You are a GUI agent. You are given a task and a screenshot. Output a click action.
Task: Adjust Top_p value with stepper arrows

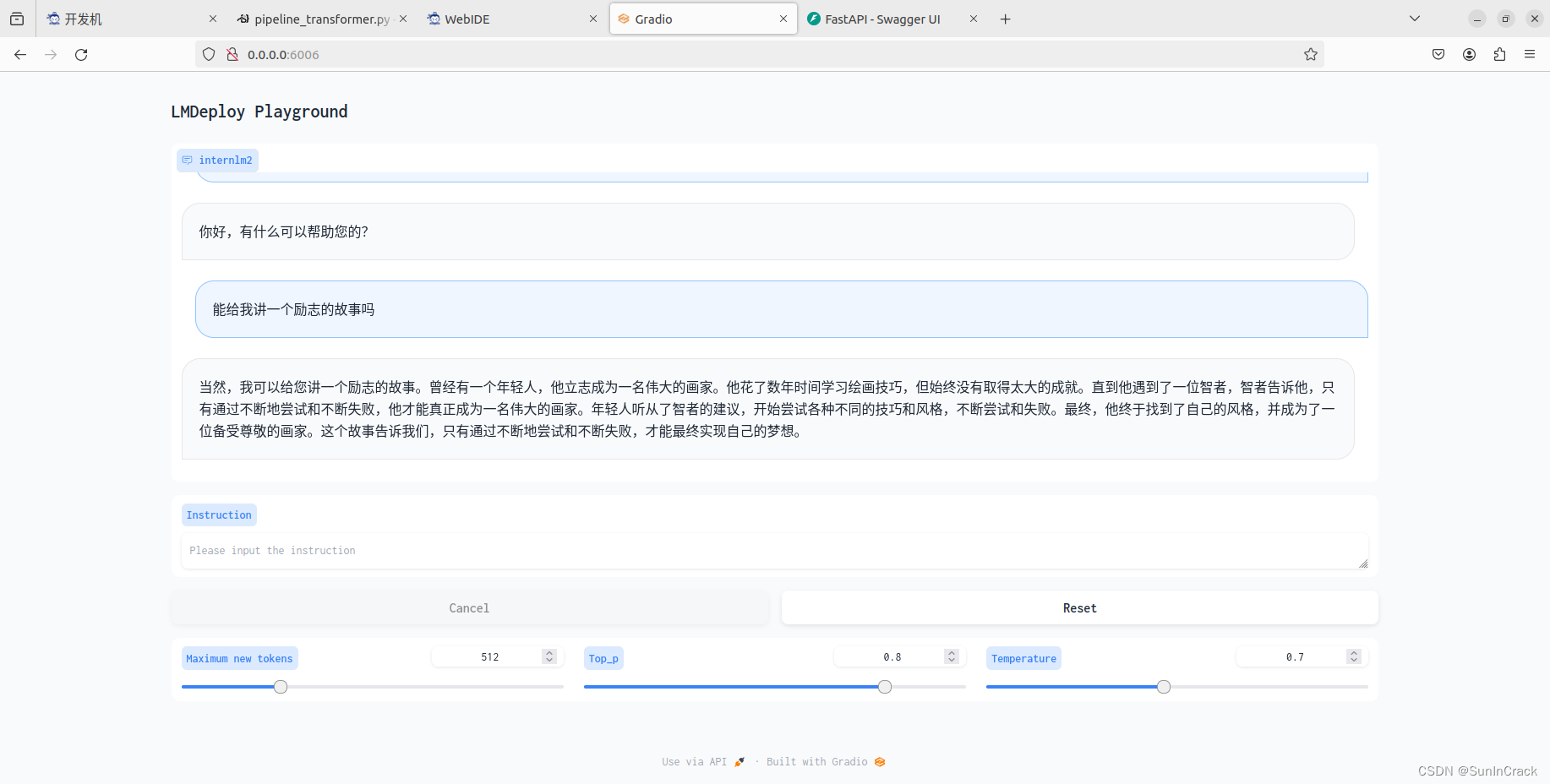pyautogui.click(x=952, y=656)
